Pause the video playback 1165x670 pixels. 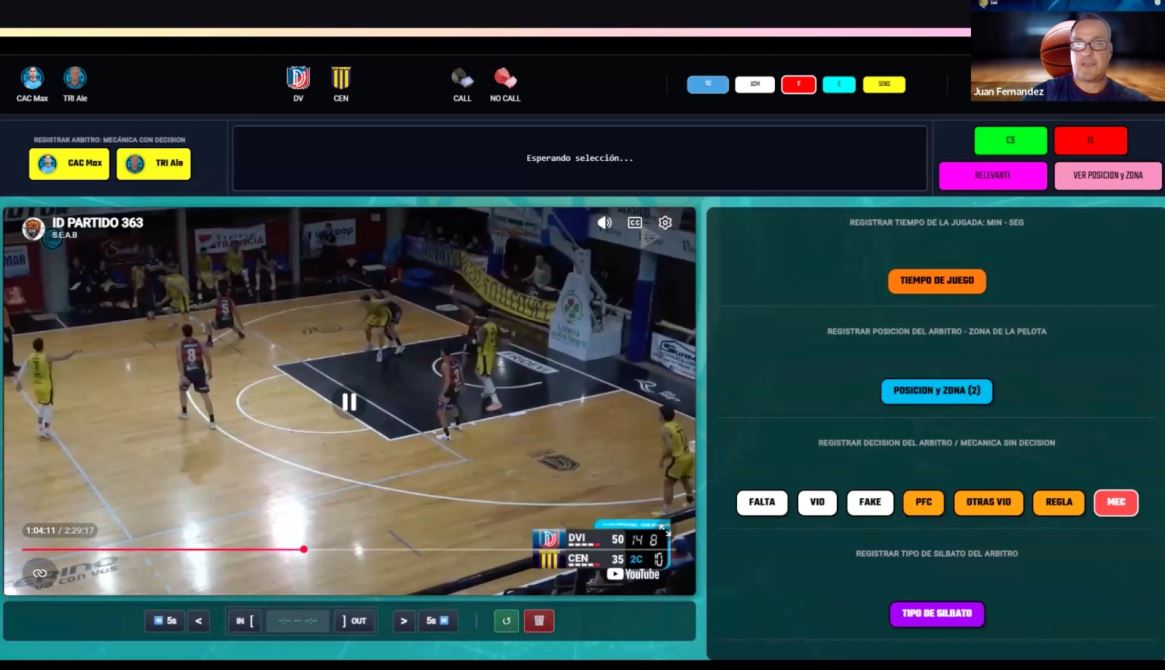click(x=349, y=402)
